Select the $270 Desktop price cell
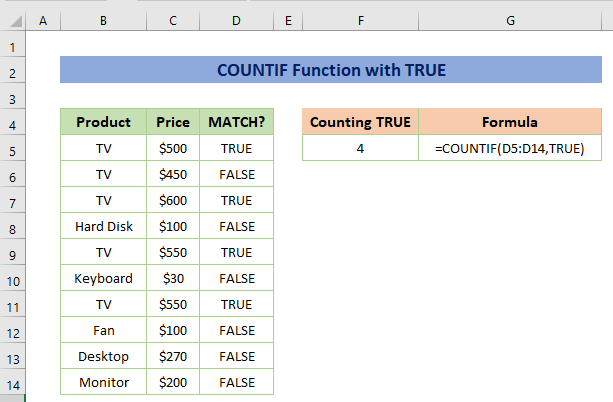This screenshot has height=402, width=613. 173,356
